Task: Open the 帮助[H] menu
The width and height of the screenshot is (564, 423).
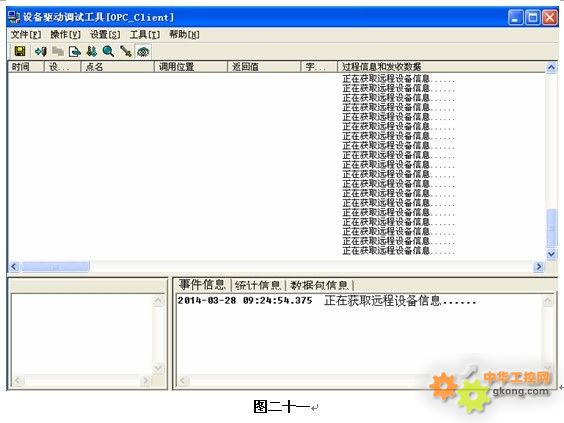Action: pos(184,35)
